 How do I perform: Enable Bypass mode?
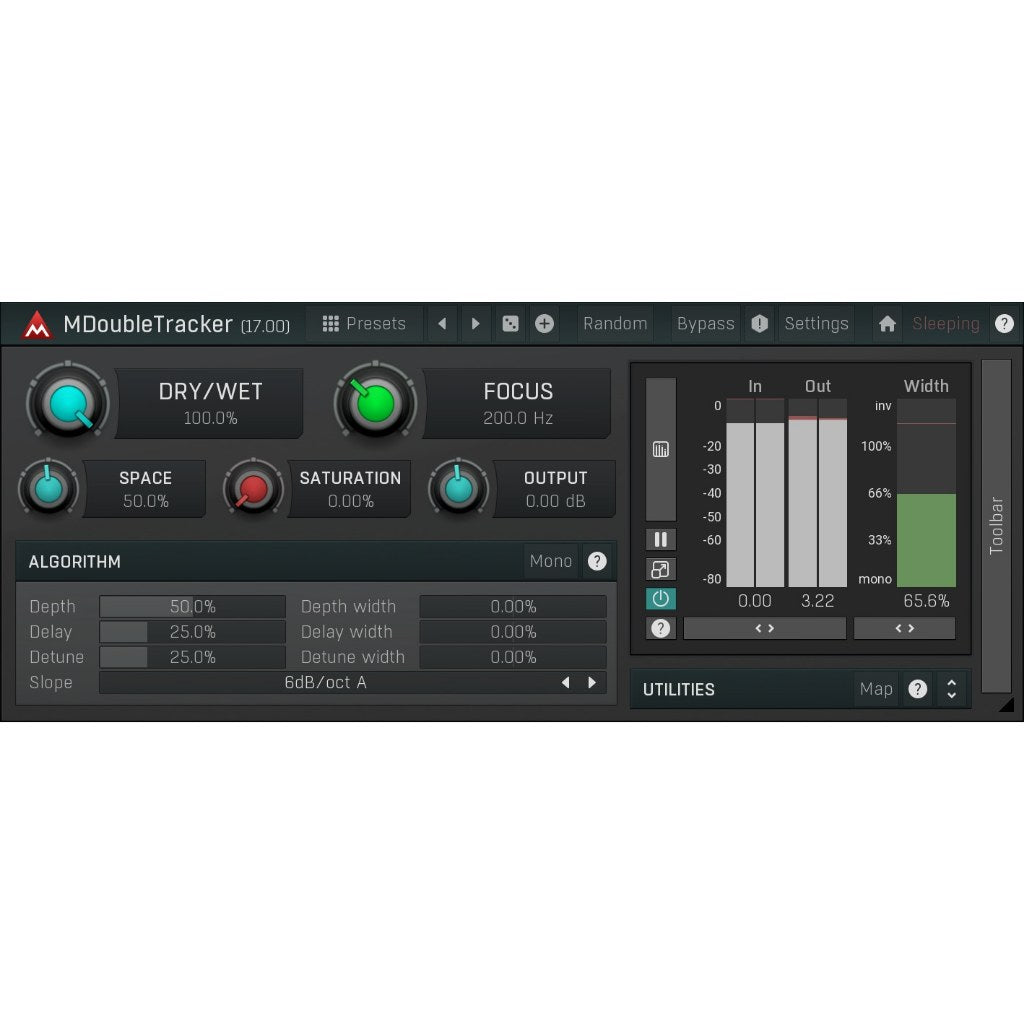(x=705, y=323)
